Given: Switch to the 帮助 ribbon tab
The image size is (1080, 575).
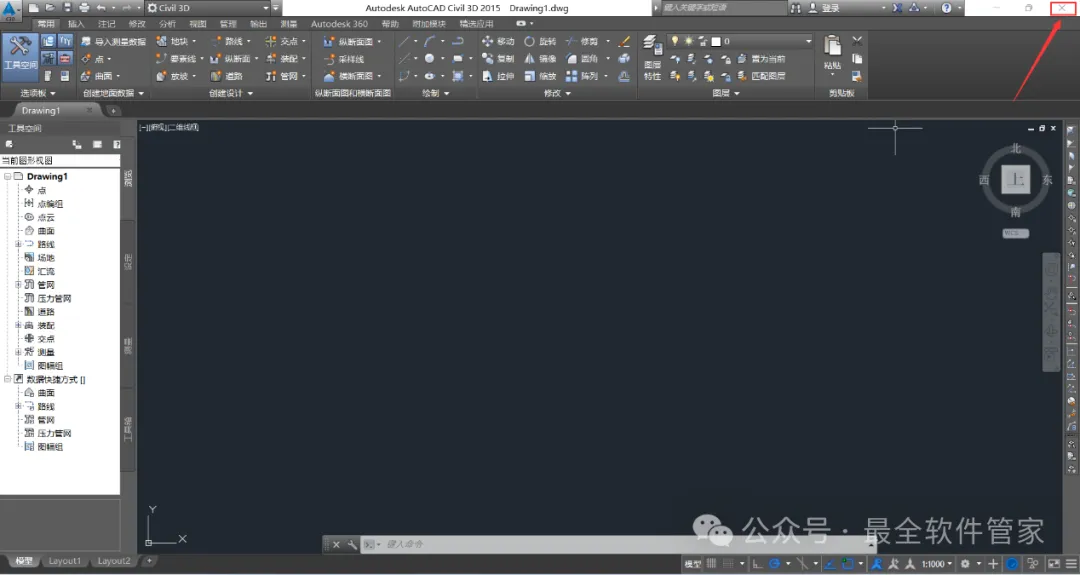Looking at the screenshot, I should [390, 23].
